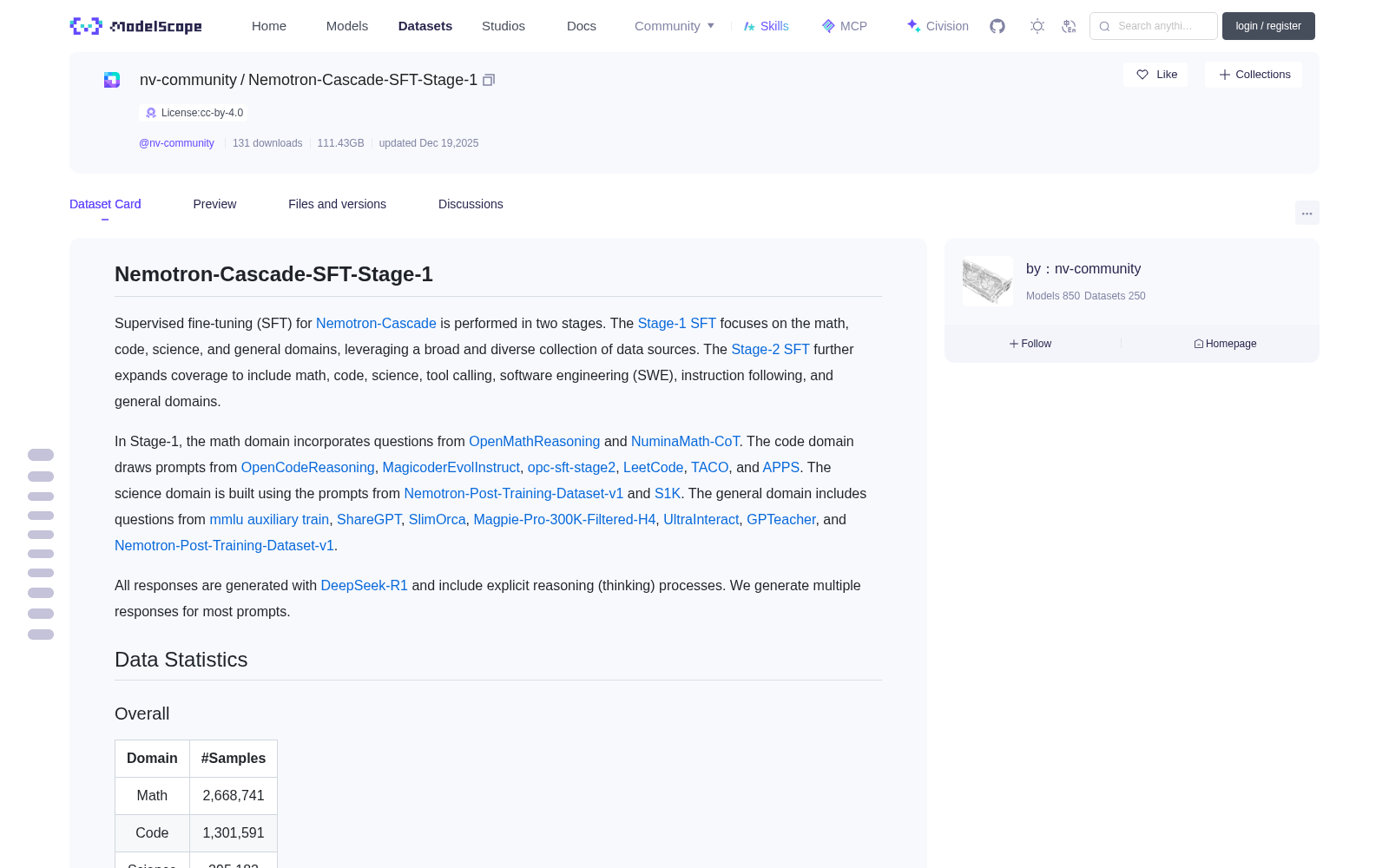Open the OpenMathReasoning link
This screenshot has height=868, width=1389.
click(x=534, y=441)
